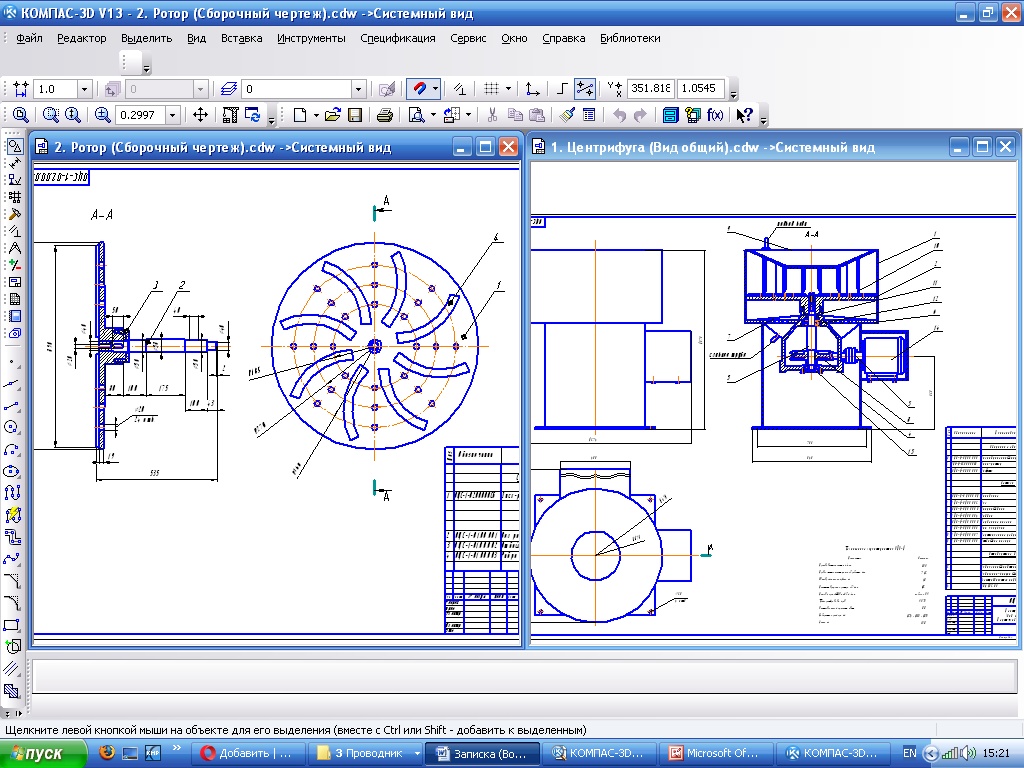This screenshot has height=768, width=1024.
Task: Switch to the Geometry panel
Action: 14,146
